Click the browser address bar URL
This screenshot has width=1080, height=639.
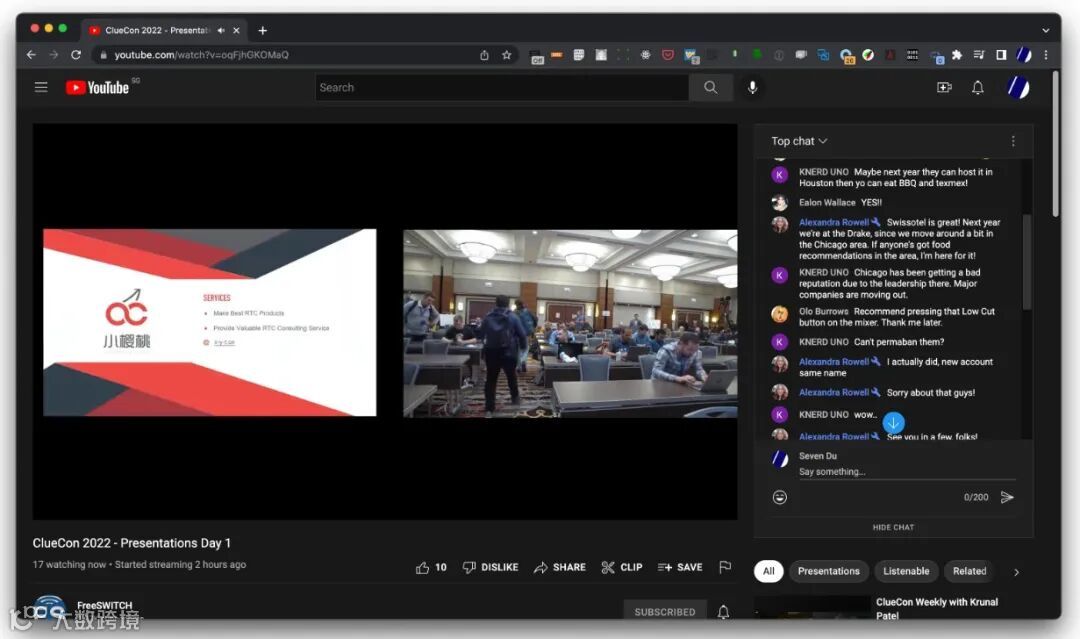point(201,55)
